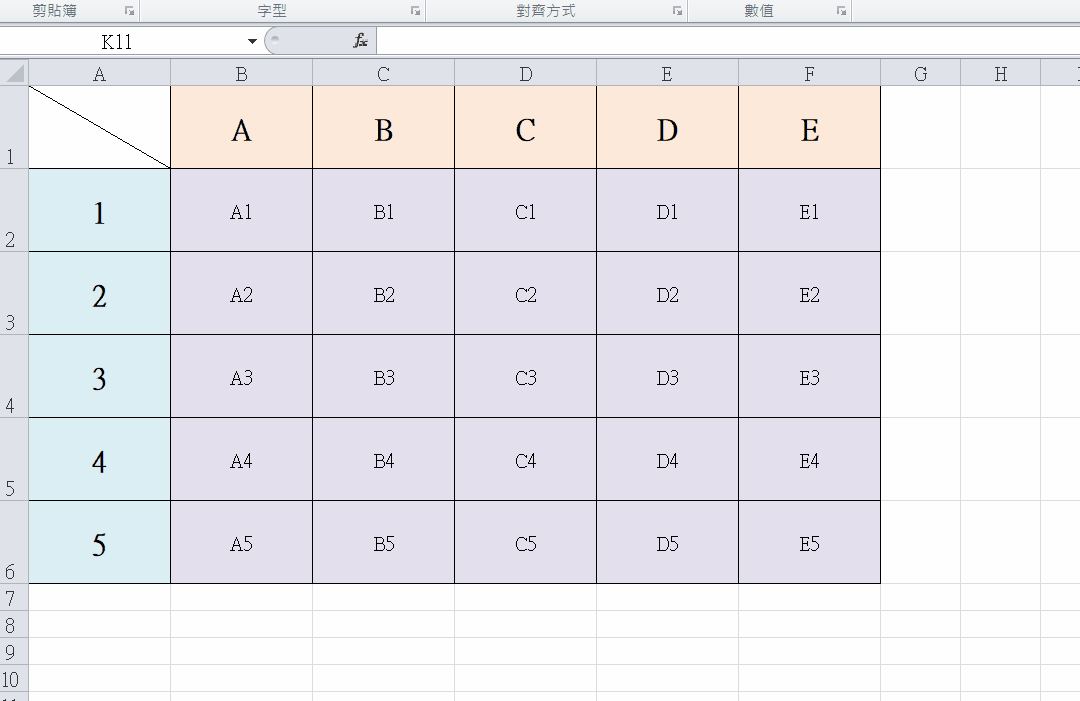
Task: Select row 3 header
Action: click(14, 293)
